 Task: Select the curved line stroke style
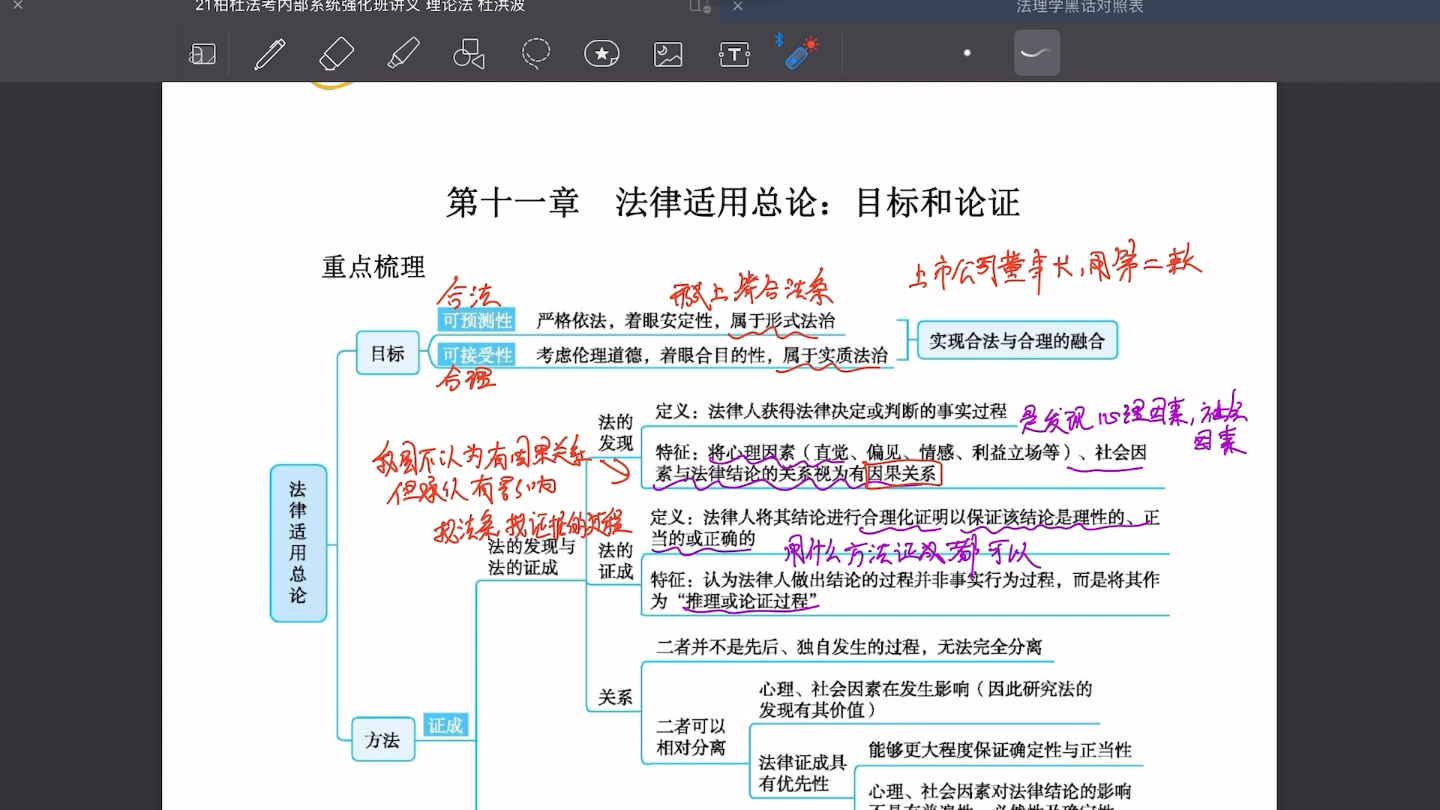tap(1037, 53)
